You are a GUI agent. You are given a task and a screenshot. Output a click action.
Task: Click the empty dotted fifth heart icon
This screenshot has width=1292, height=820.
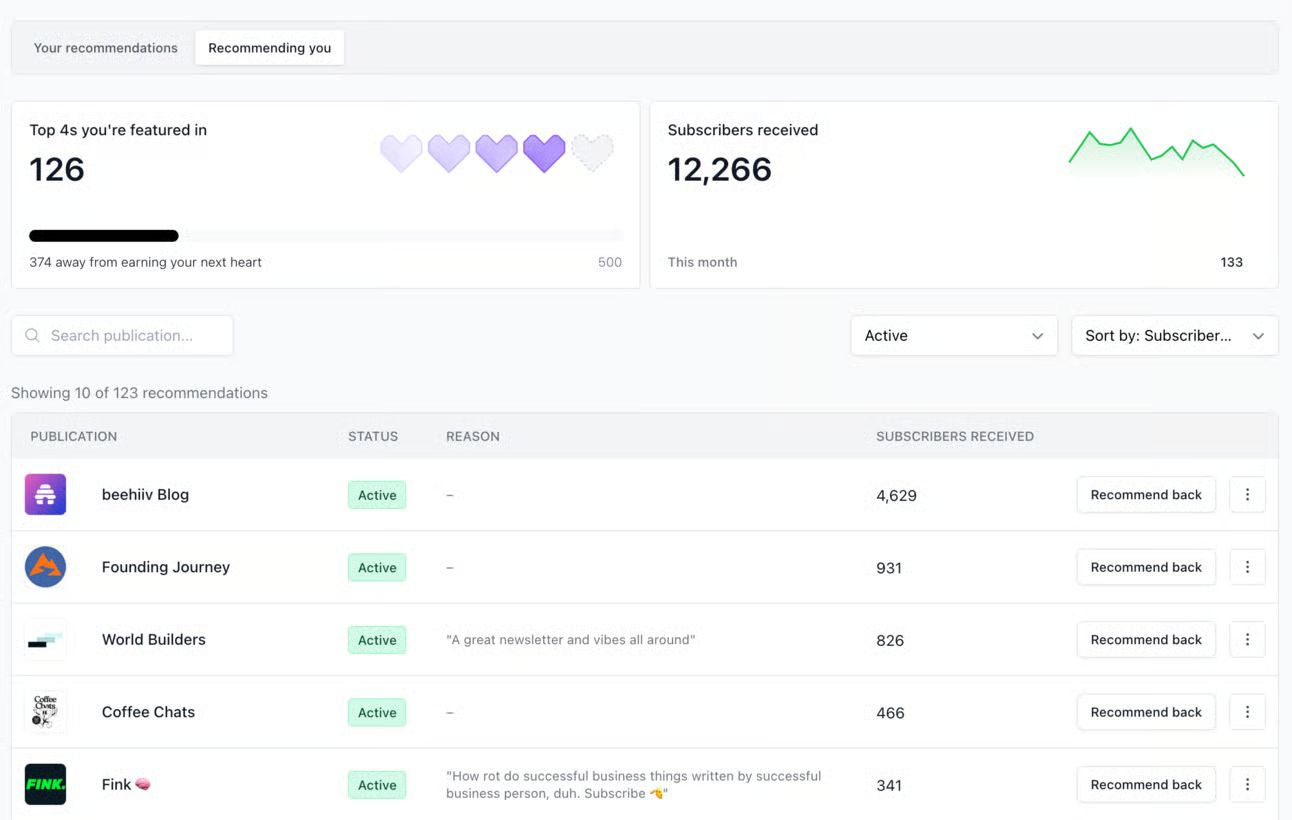click(592, 153)
